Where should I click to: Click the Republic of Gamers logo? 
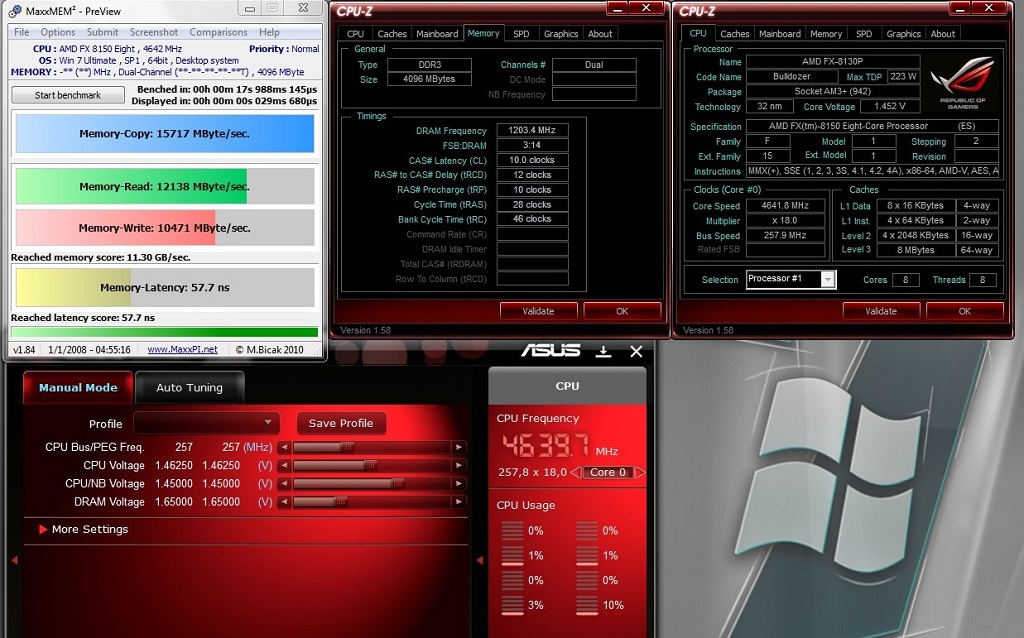coord(963,82)
